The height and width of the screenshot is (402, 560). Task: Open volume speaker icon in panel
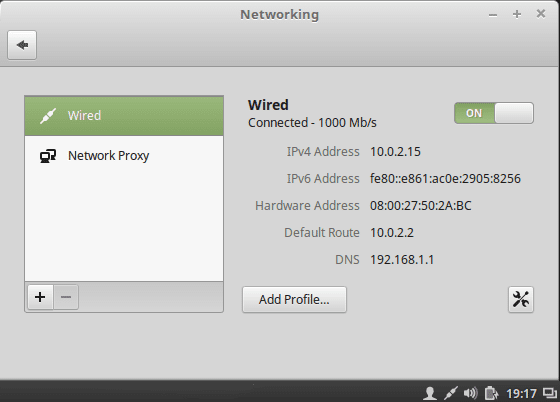[470, 393]
